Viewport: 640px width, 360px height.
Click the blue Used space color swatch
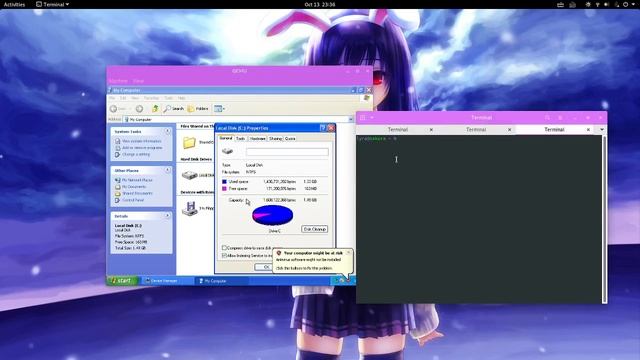point(224,181)
